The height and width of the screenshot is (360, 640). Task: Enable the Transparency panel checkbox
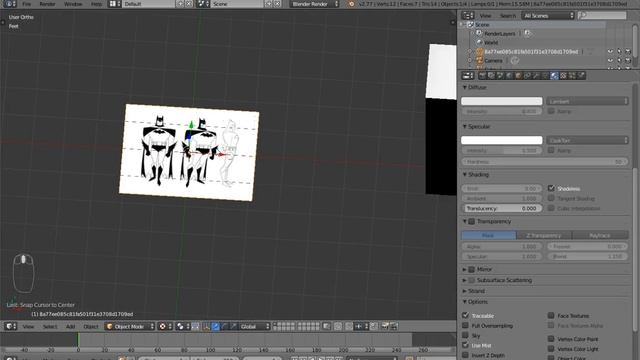click(x=471, y=222)
